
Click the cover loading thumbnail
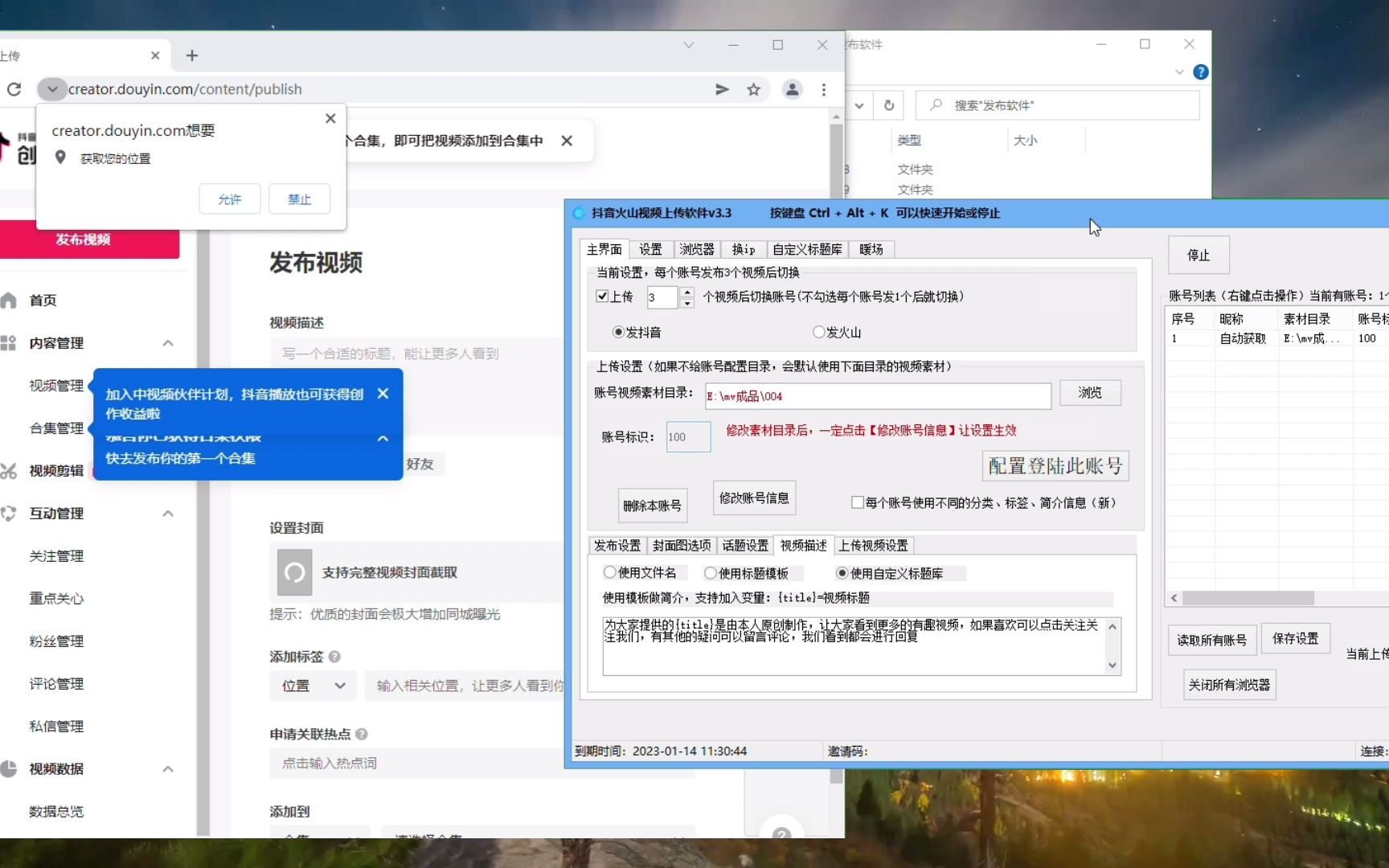tap(294, 572)
